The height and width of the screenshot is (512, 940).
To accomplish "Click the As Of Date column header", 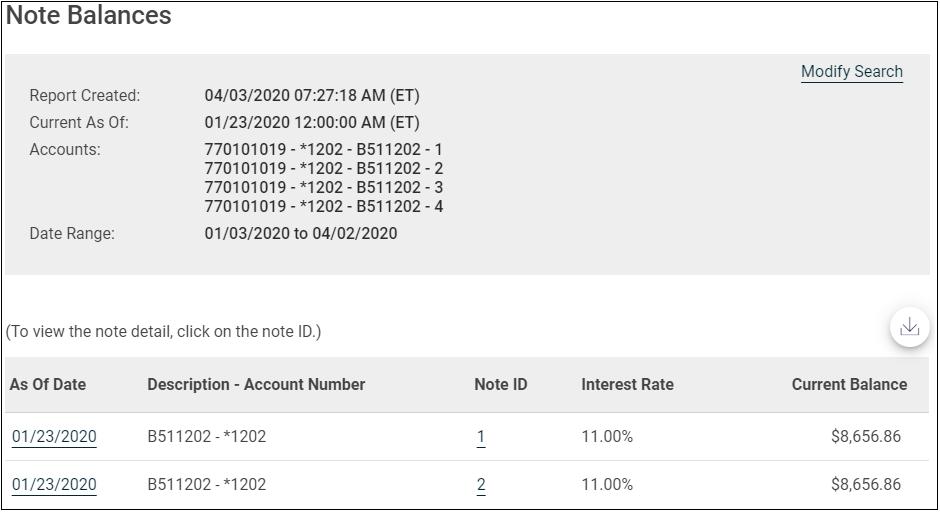I will (x=48, y=384).
